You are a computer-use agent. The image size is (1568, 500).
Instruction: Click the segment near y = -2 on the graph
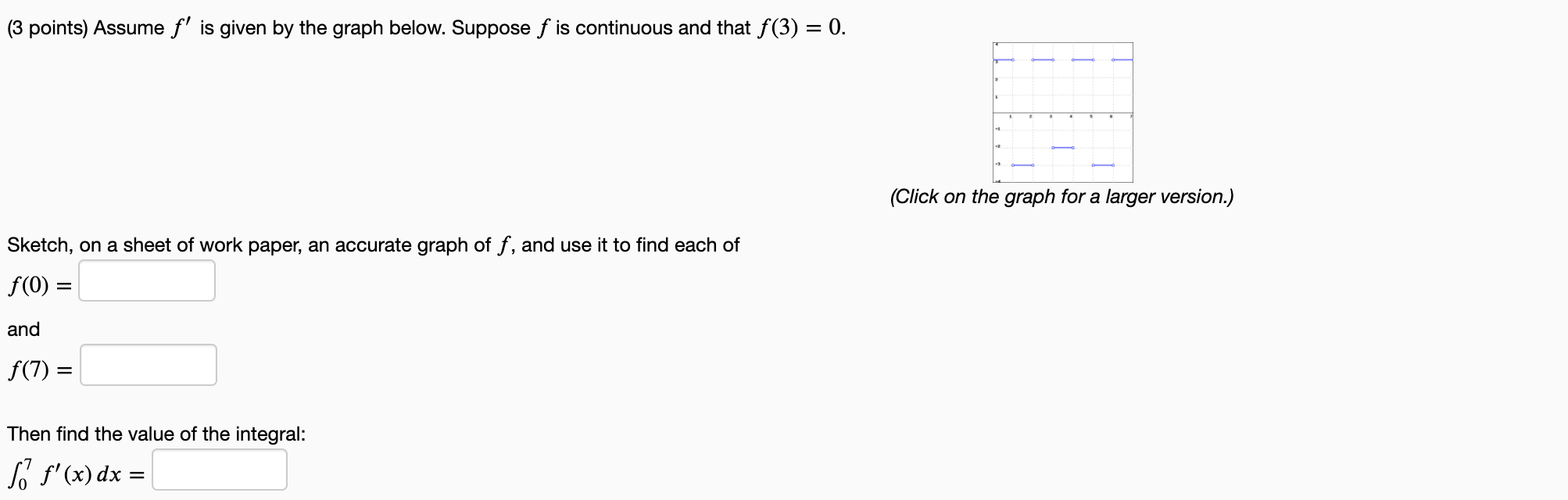(1063, 147)
